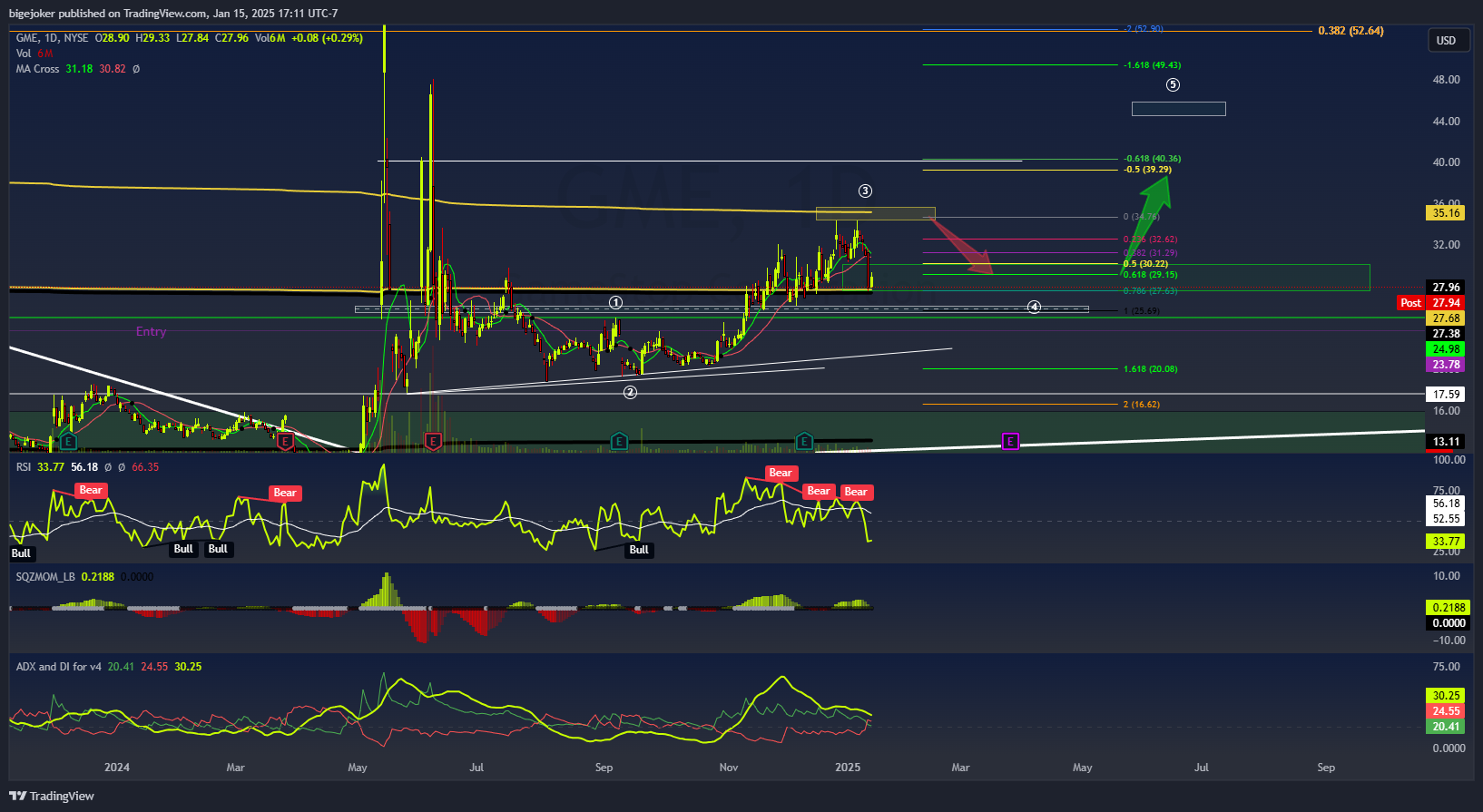The width and height of the screenshot is (1483, 812).
Task: Click the RSI 33.77 value label
Action: (1446, 542)
